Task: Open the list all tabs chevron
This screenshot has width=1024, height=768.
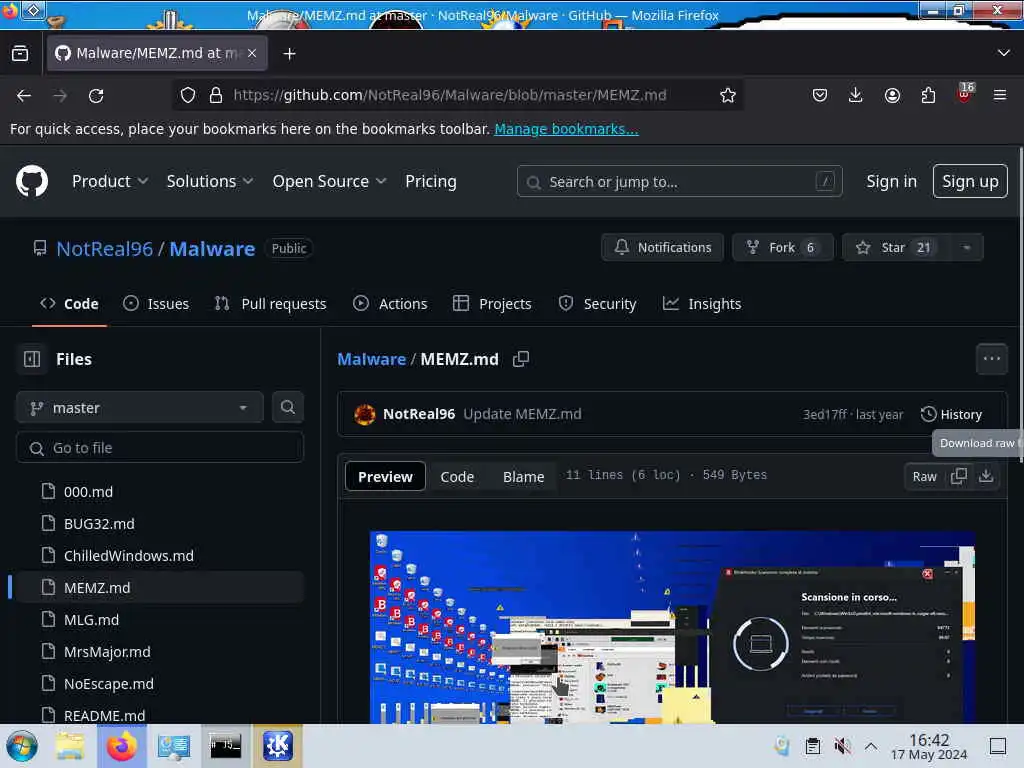Action: [x=1003, y=53]
